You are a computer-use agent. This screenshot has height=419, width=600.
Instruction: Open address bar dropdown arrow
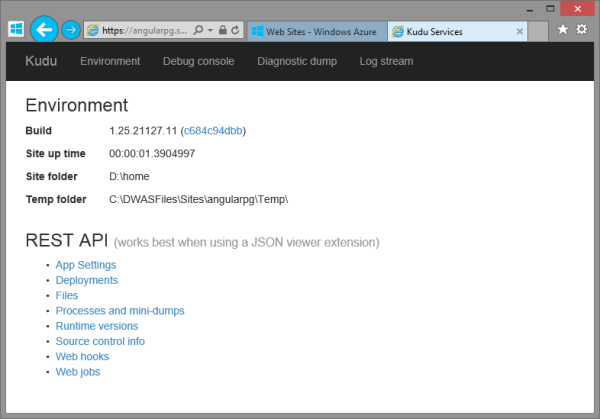210,30
